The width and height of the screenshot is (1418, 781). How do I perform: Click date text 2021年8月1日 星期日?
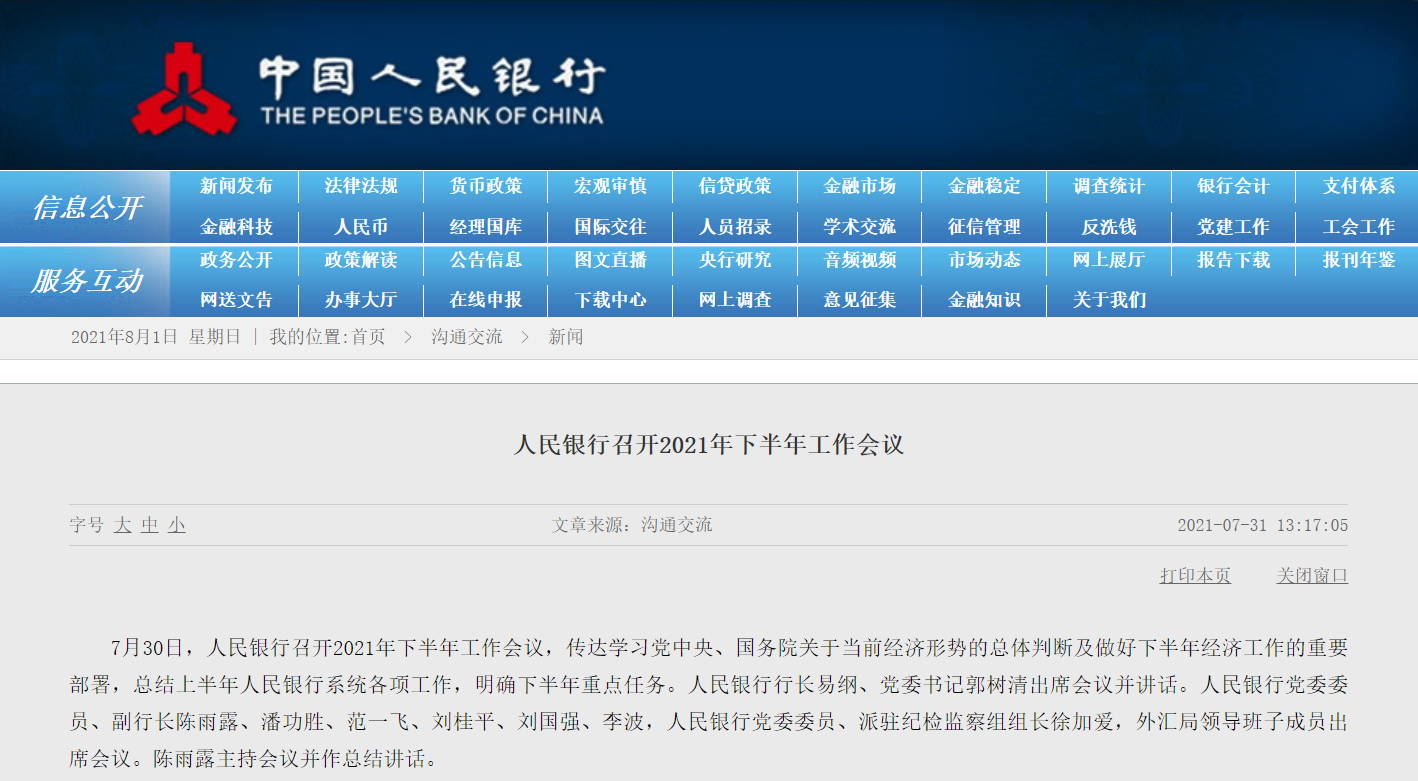pyautogui.click(x=156, y=337)
